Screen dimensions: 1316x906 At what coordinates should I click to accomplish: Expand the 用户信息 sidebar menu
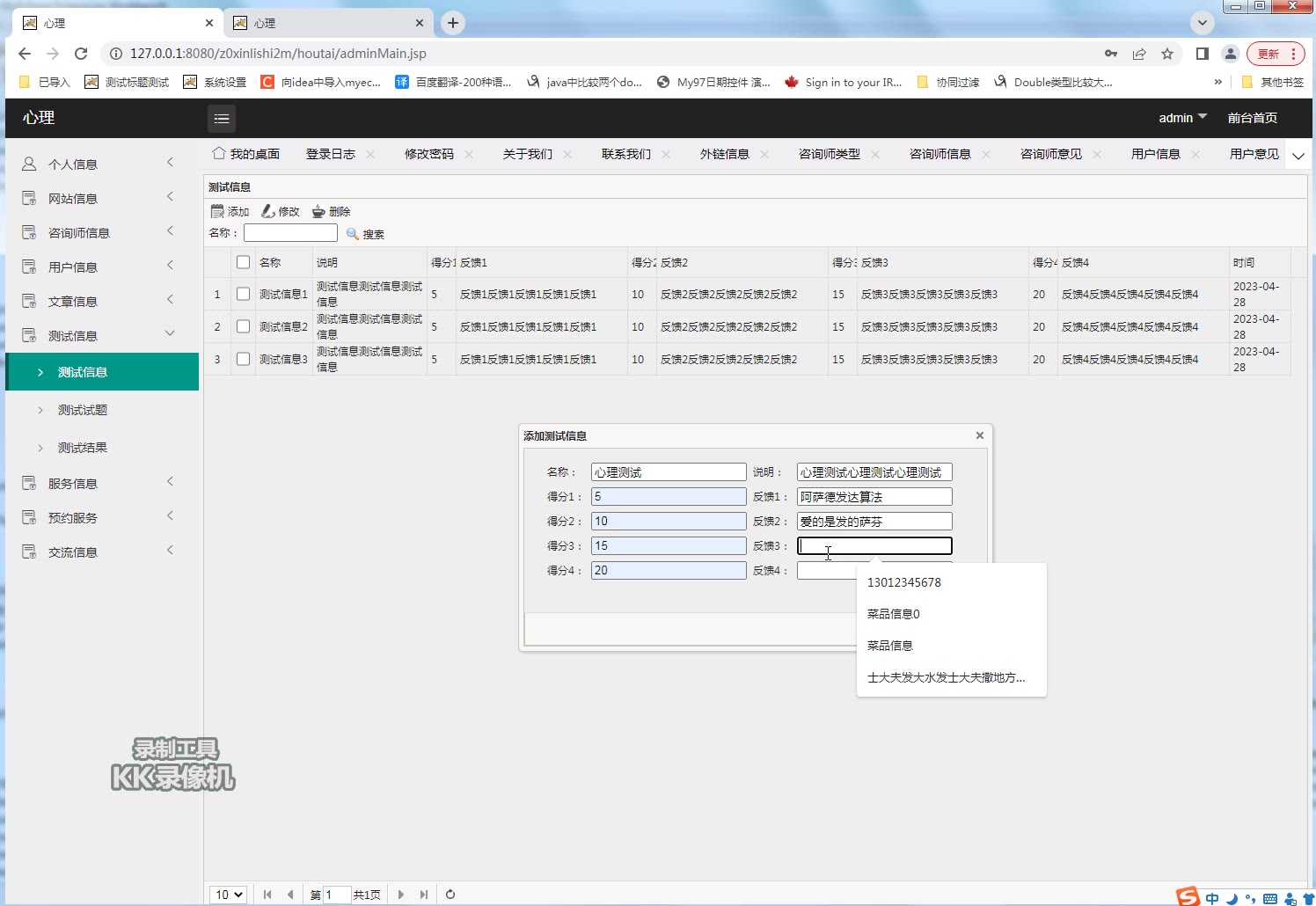click(x=171, y=265)
